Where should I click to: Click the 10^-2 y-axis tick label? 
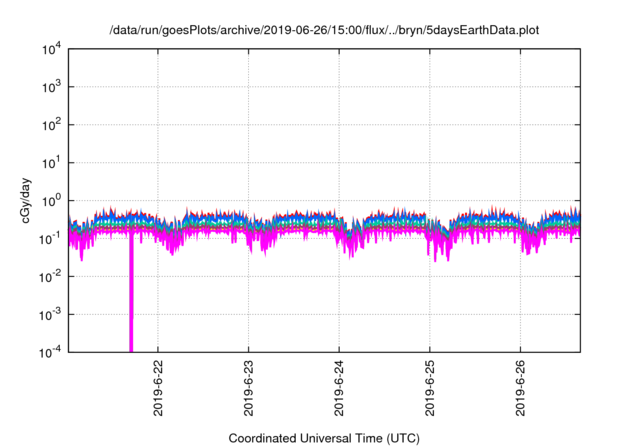point(51,276)
